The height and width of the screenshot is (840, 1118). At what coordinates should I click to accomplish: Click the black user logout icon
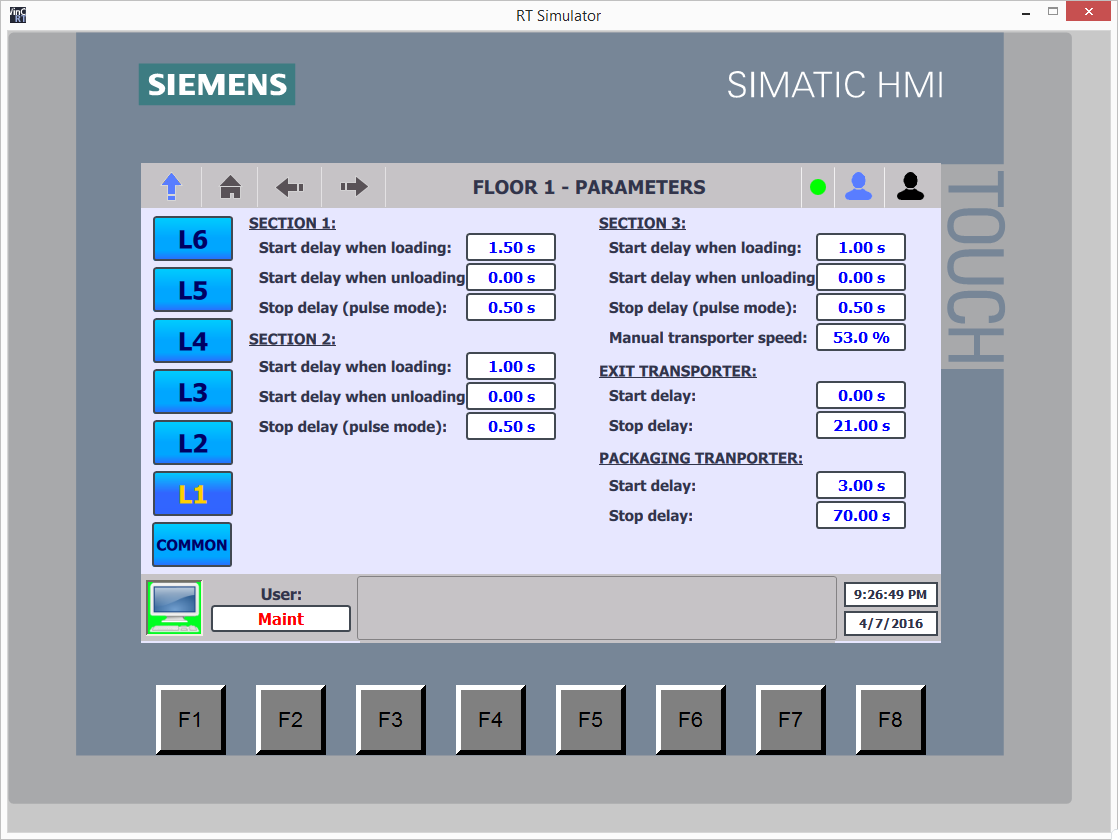910,186
